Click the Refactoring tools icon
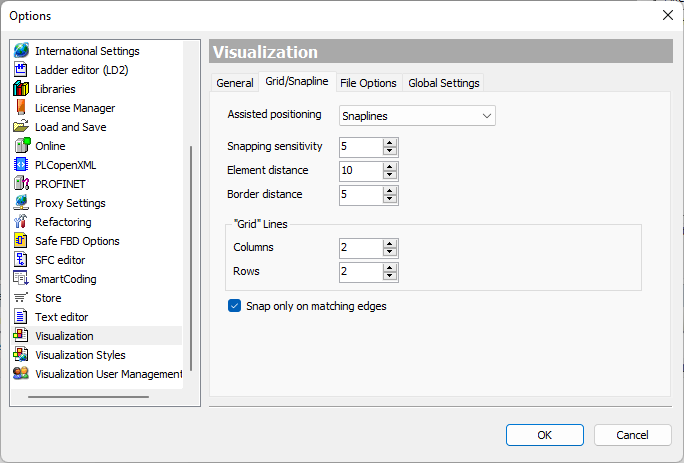Screen dimensions: 684x463 [21, 222]
